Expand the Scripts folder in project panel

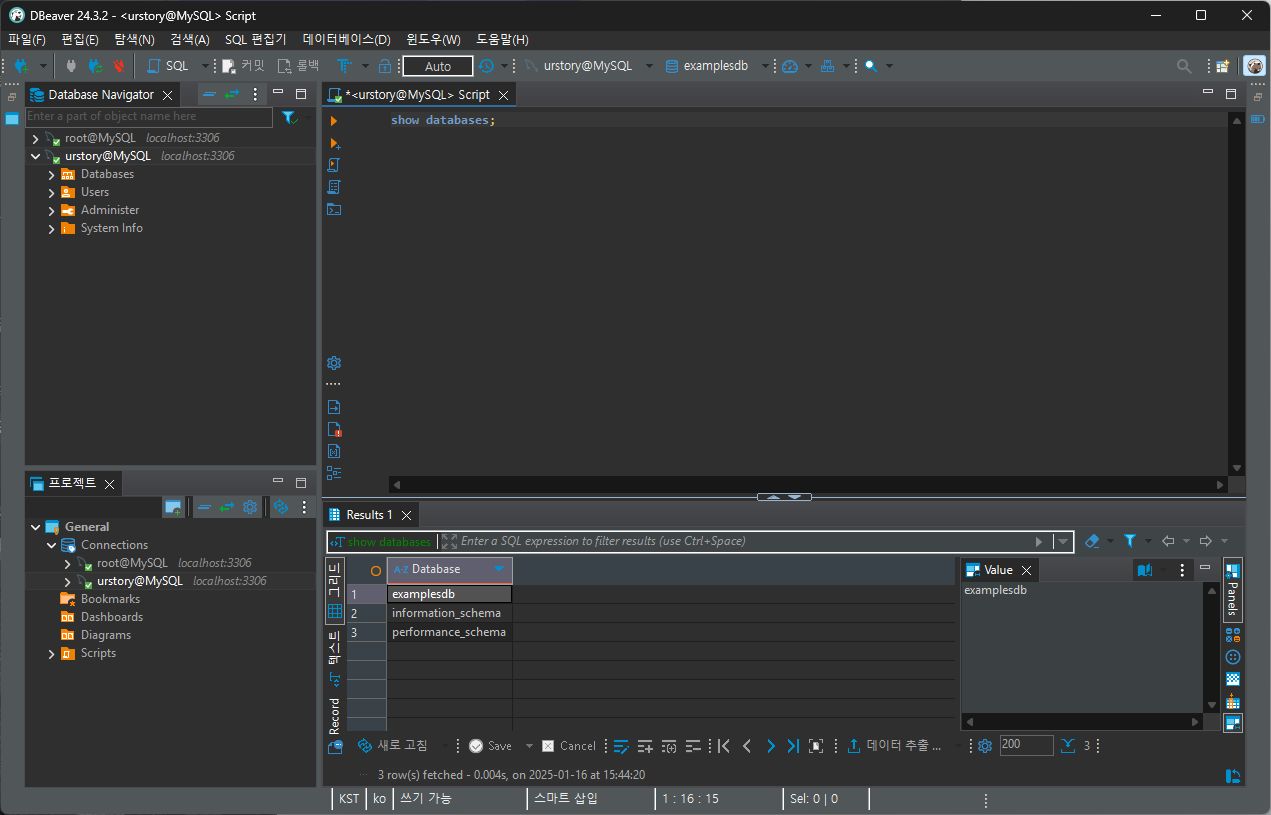[52, 653]
